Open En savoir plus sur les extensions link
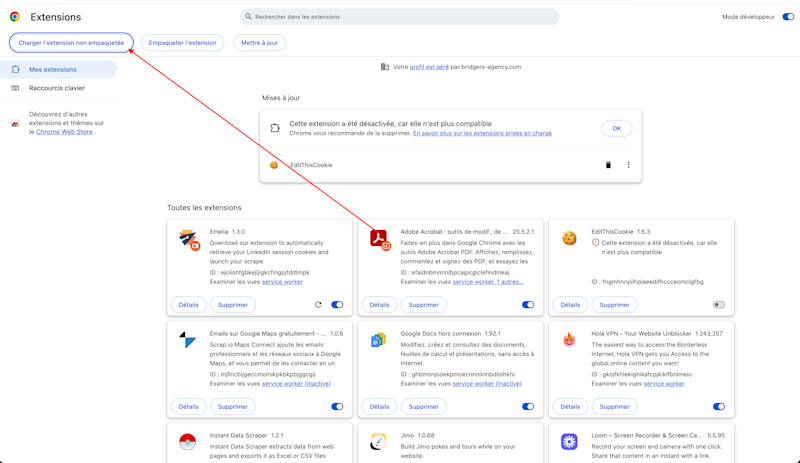 (x=482, y=133)
